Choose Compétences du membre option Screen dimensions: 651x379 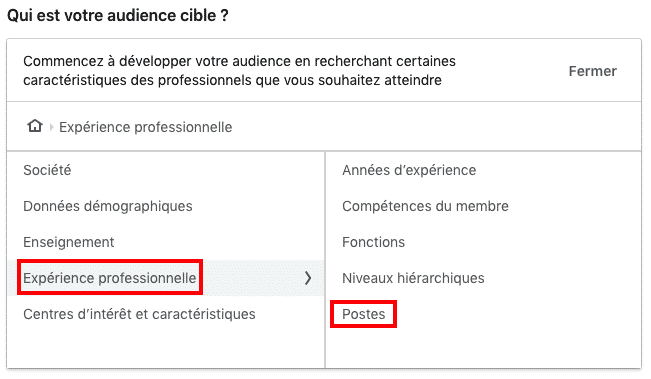[425, 206]
